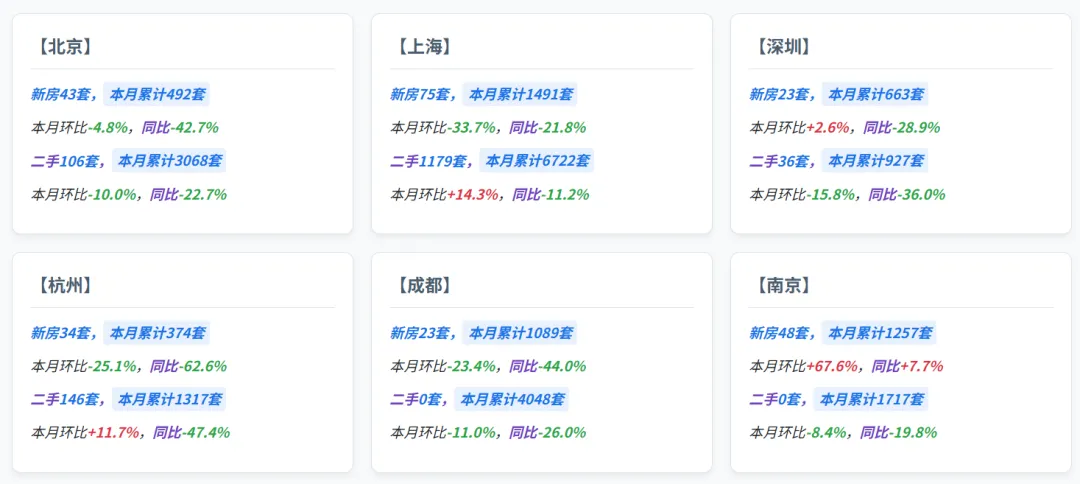
Task: Select Shanghai's 本月累计6722套 highlighted label
Action: tap(537, 161)
